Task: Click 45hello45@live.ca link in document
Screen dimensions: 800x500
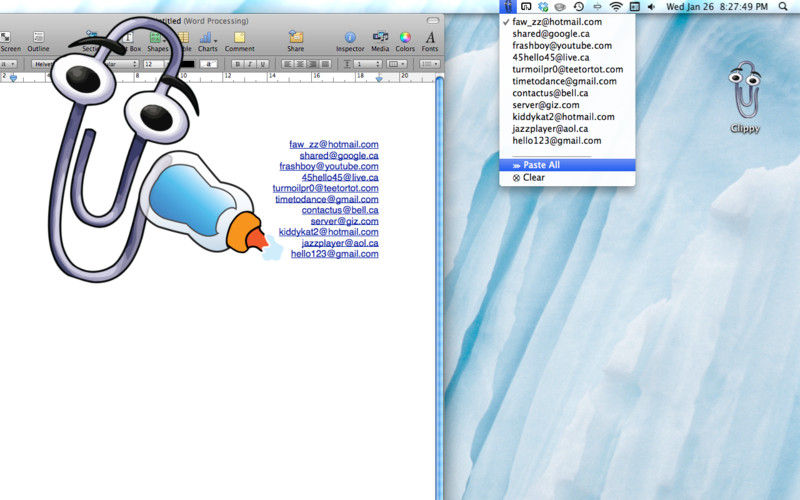Action: 340,178
